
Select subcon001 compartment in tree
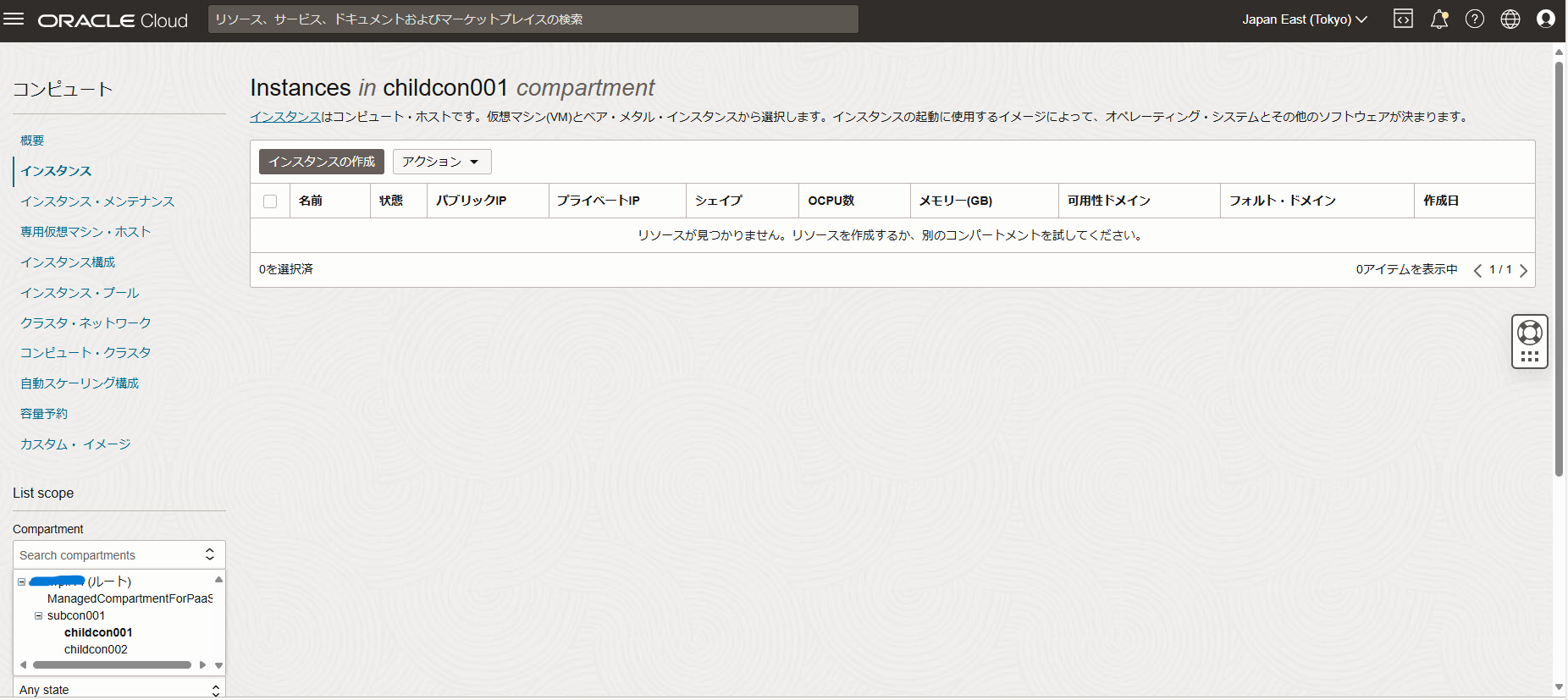pos(76,615)
